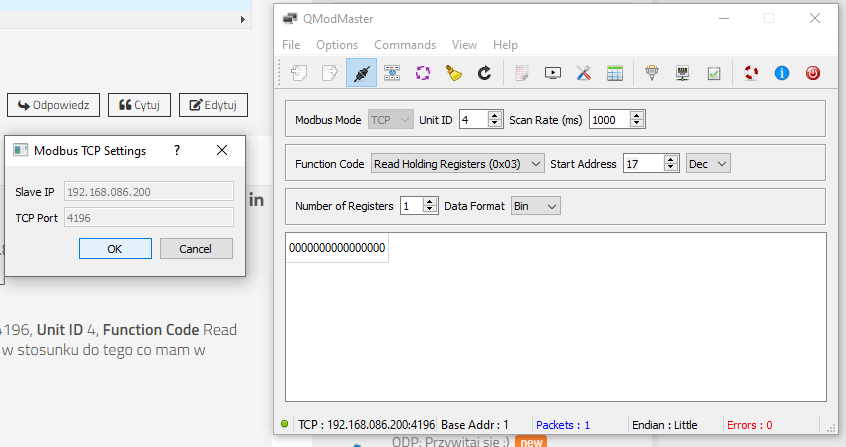Image resolution: width=846 pixels, height=447 pixels.
Task: Open the Tools screwdriver-wrench icon
Action: pyautogui.click(x=584, y=73)
